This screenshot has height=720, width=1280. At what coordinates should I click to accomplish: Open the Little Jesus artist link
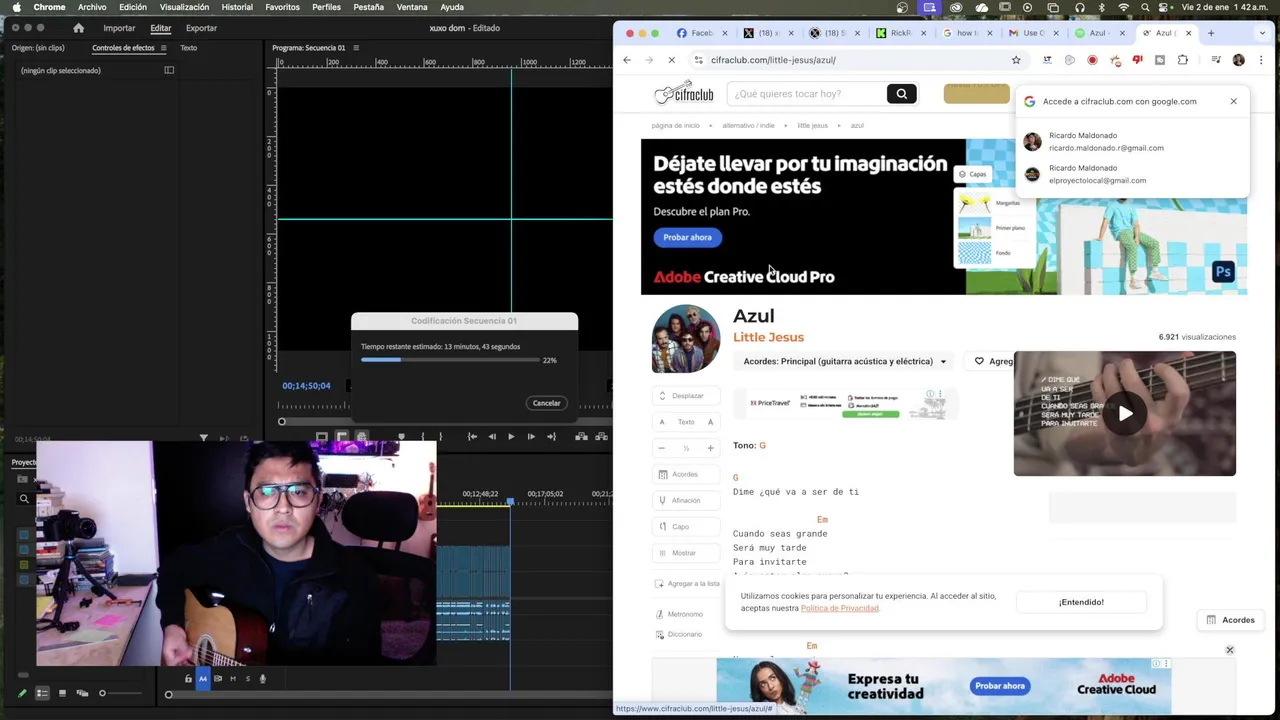point(768,337)
